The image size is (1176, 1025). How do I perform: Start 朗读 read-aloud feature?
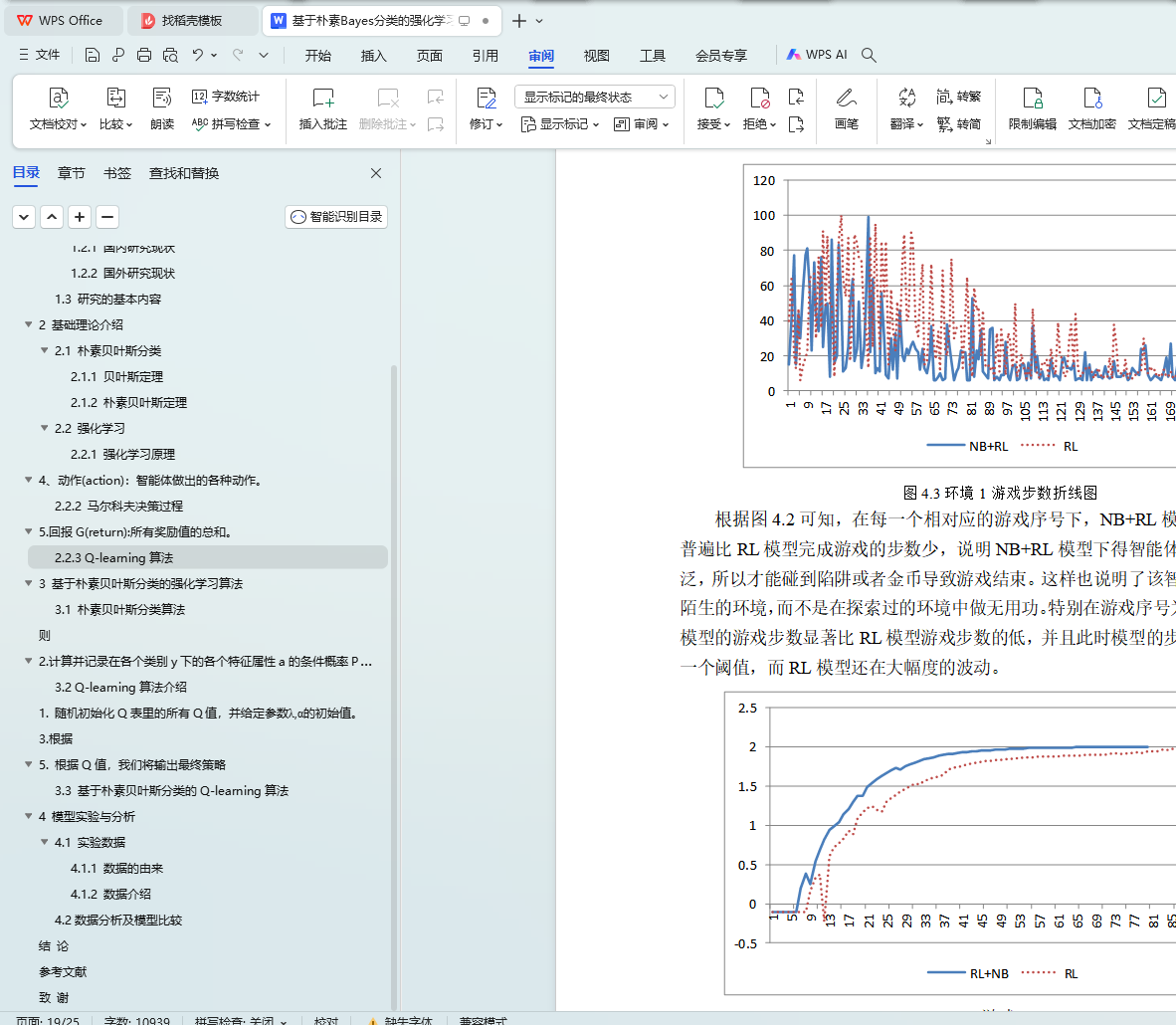(x=162, y=108)
